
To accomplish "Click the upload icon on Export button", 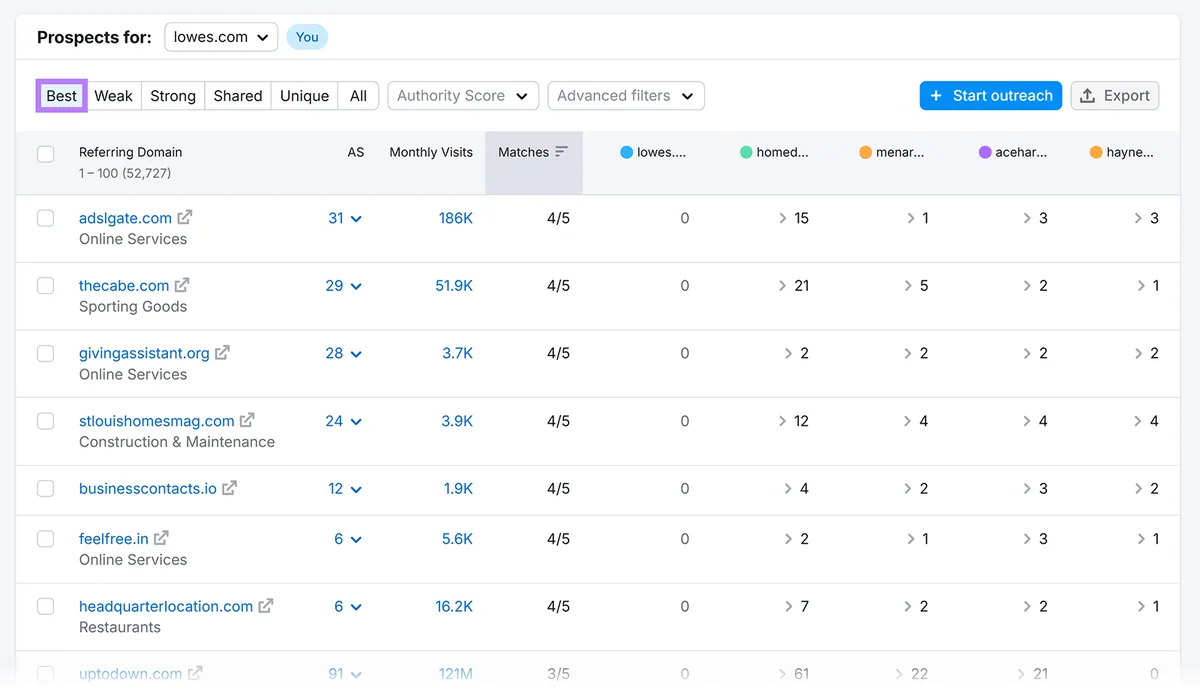I will [x=1088, y=96].
